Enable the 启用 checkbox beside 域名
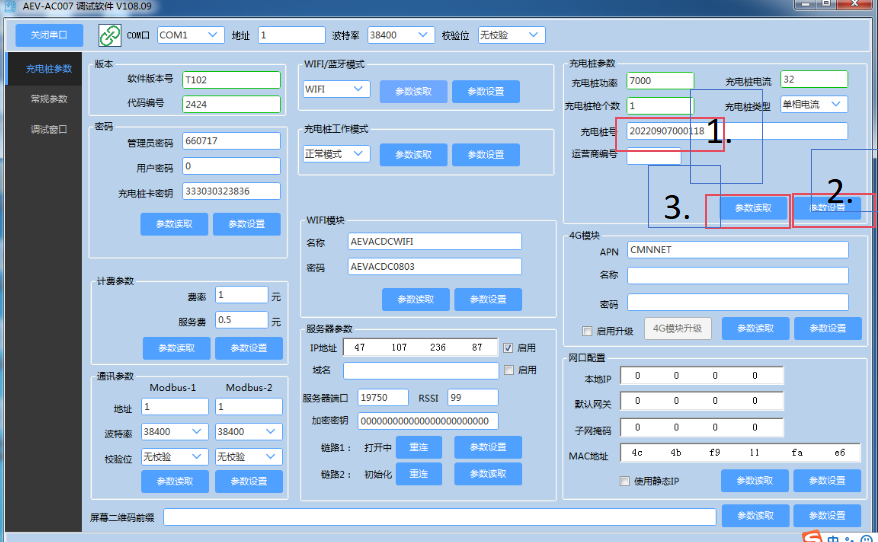This screenshot has height=542, width=878. point(508,370)
